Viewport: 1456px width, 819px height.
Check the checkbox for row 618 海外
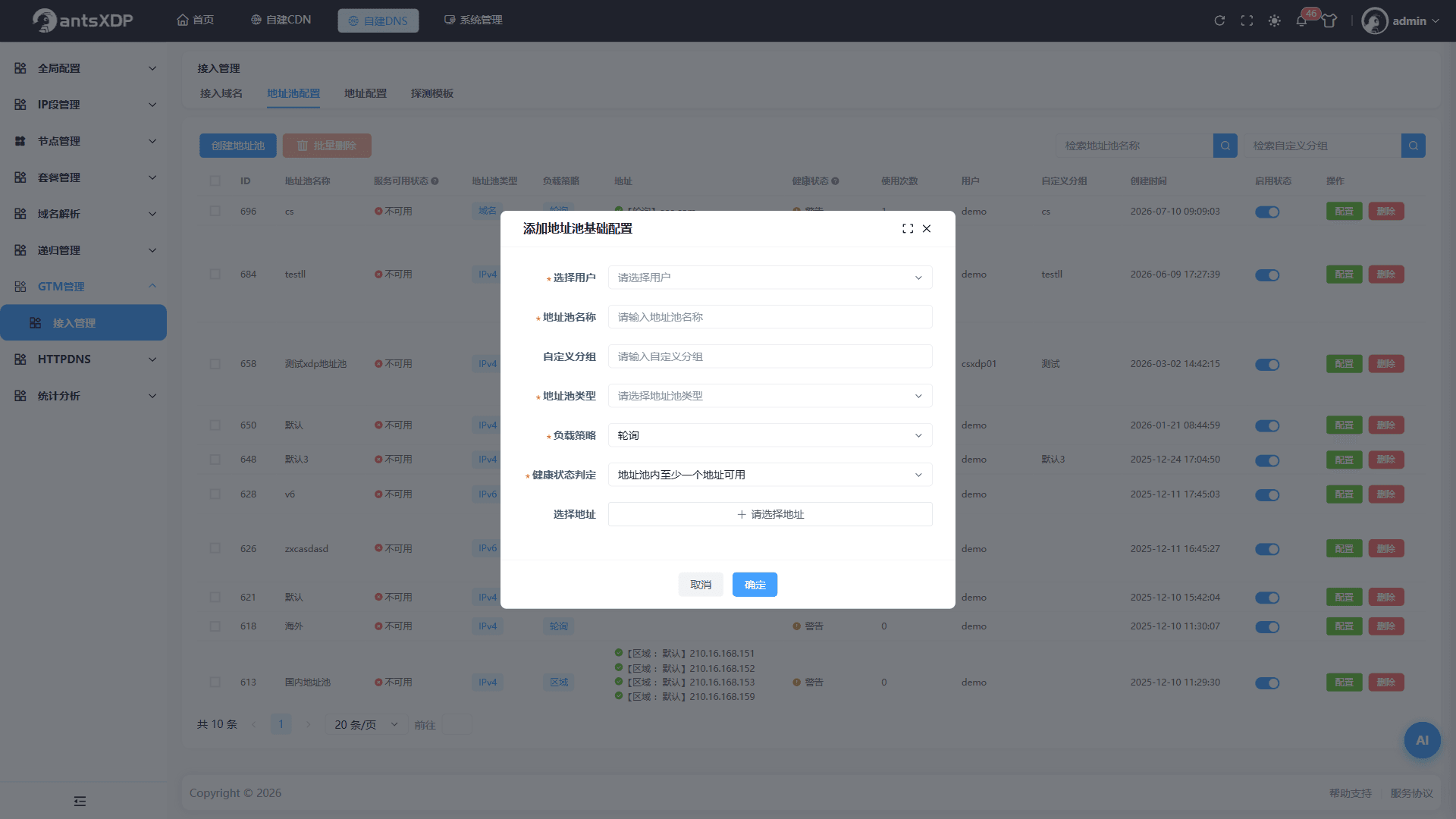[215, 626]
